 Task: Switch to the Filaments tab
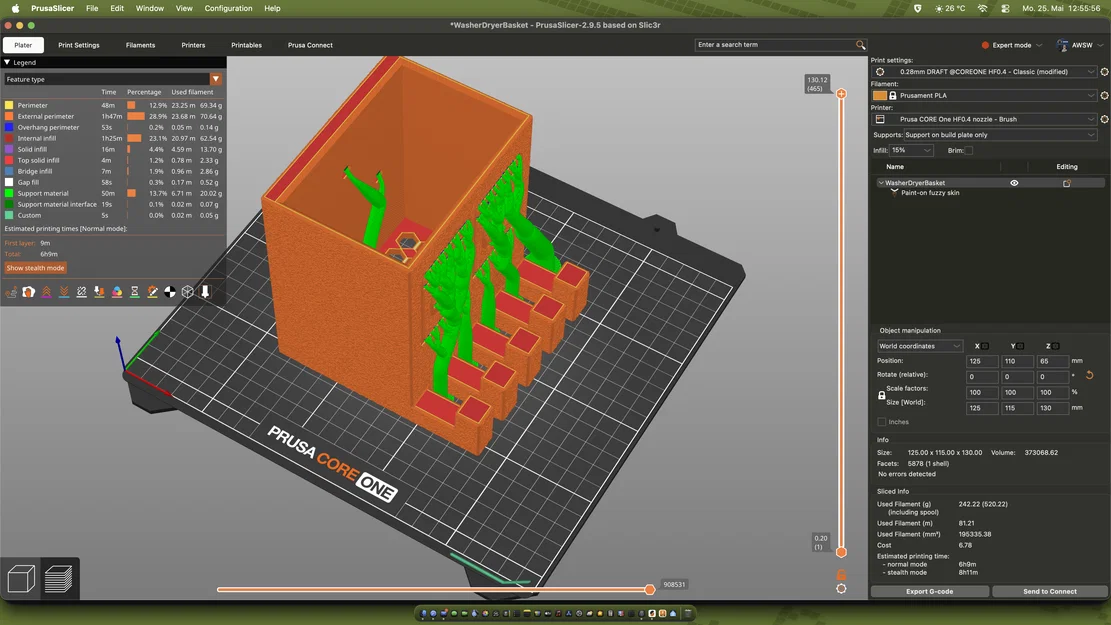click(x=140, y=45)
